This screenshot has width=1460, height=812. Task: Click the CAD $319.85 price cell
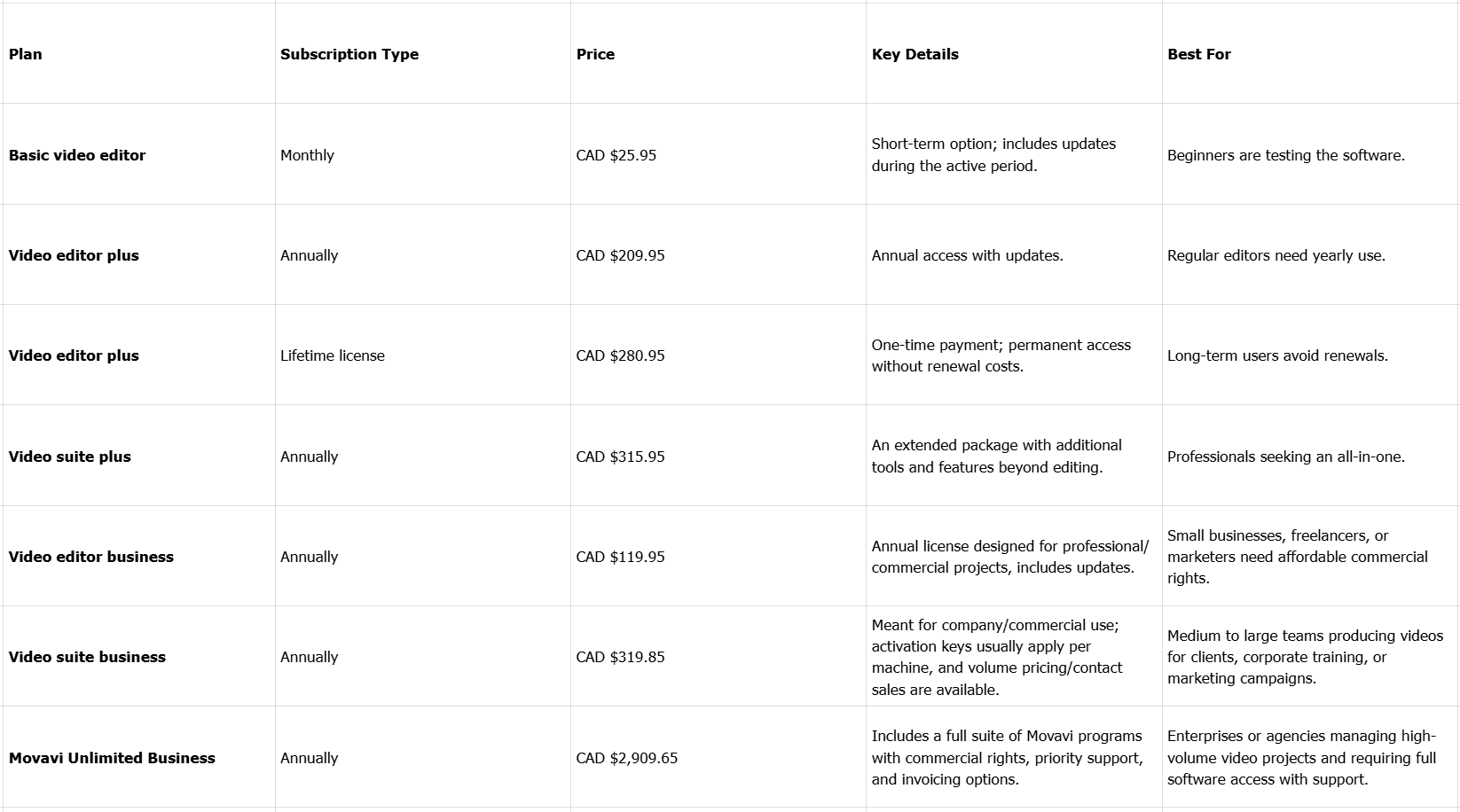coord(620,657)
